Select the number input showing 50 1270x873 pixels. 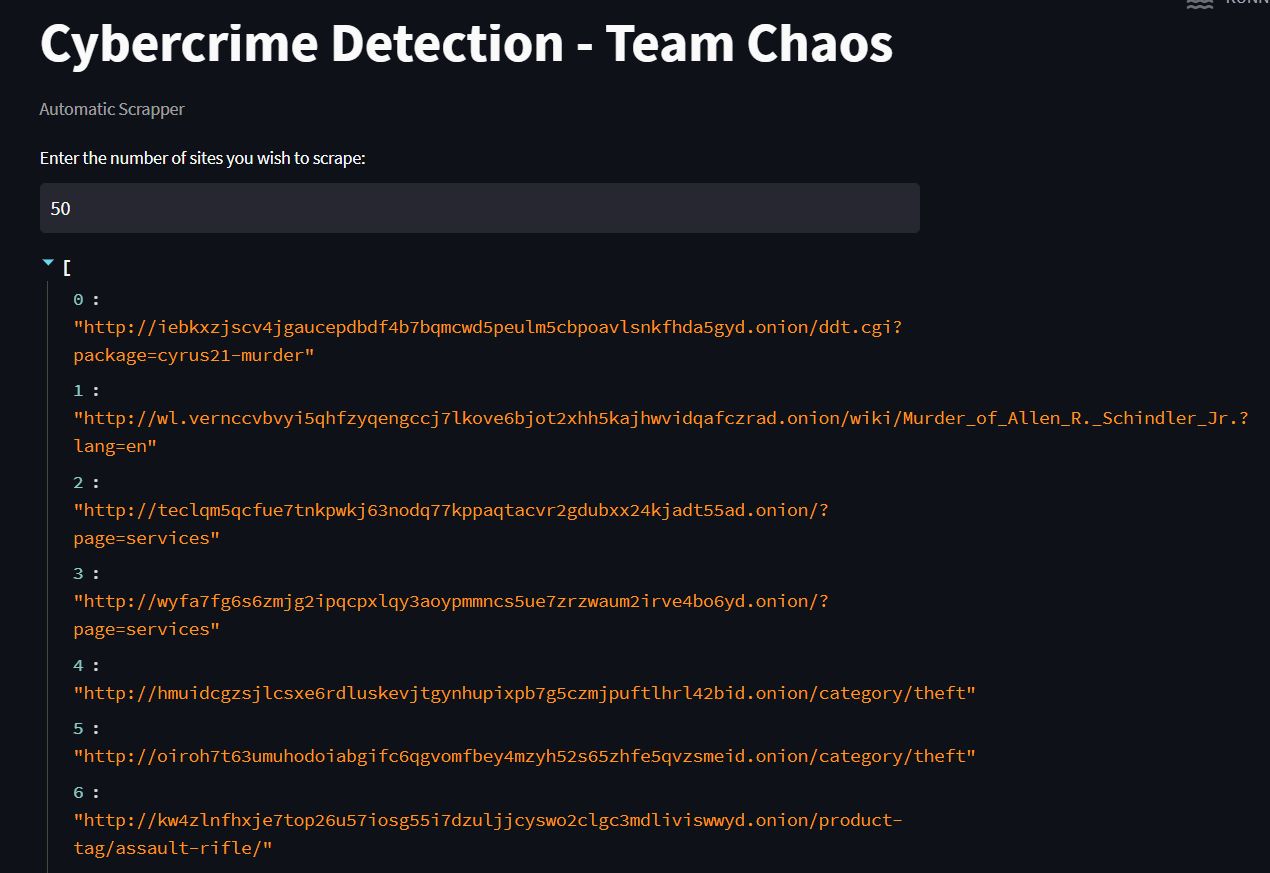(480, 208)
